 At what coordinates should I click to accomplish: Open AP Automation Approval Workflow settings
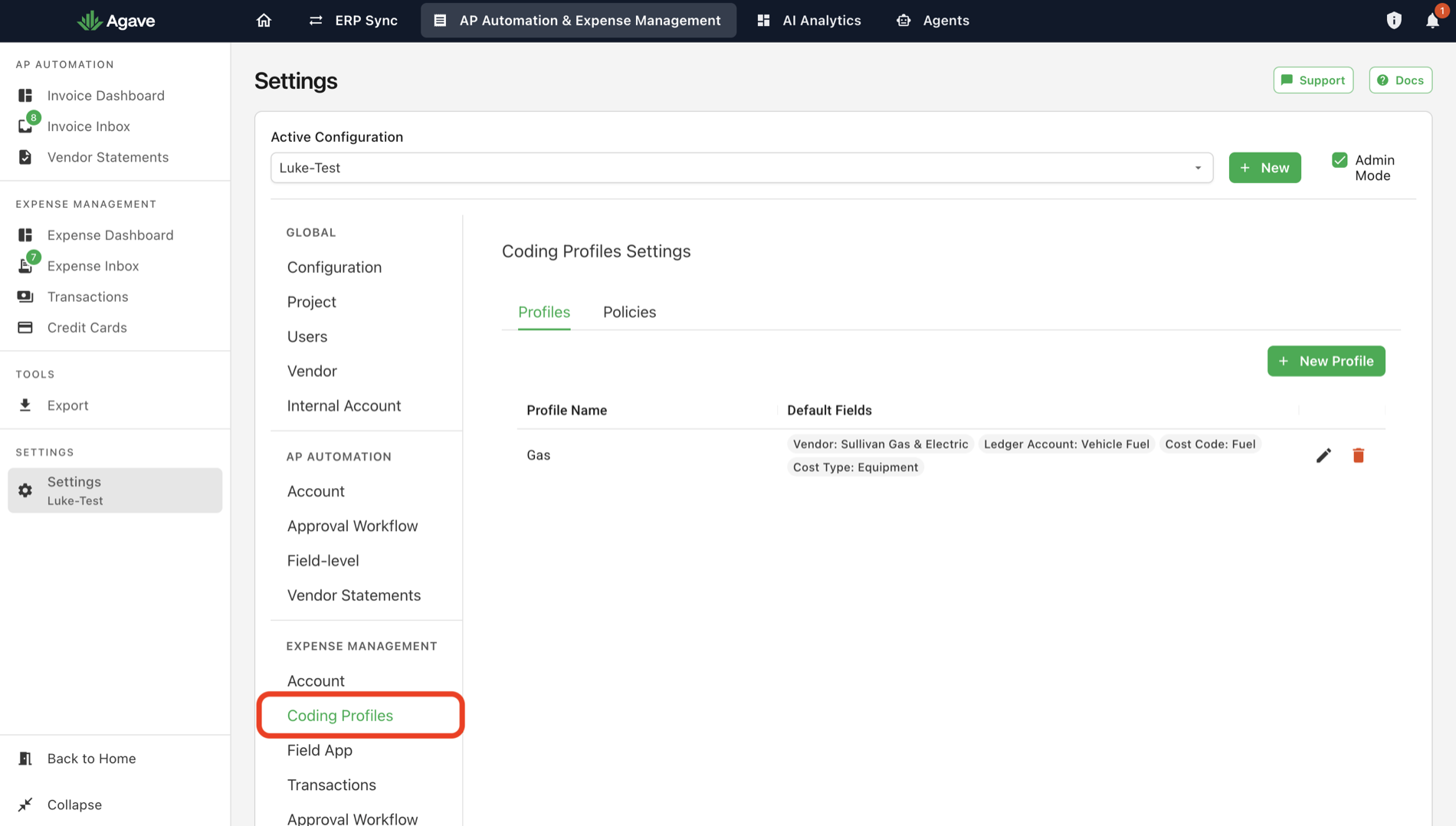pos(352,526)
